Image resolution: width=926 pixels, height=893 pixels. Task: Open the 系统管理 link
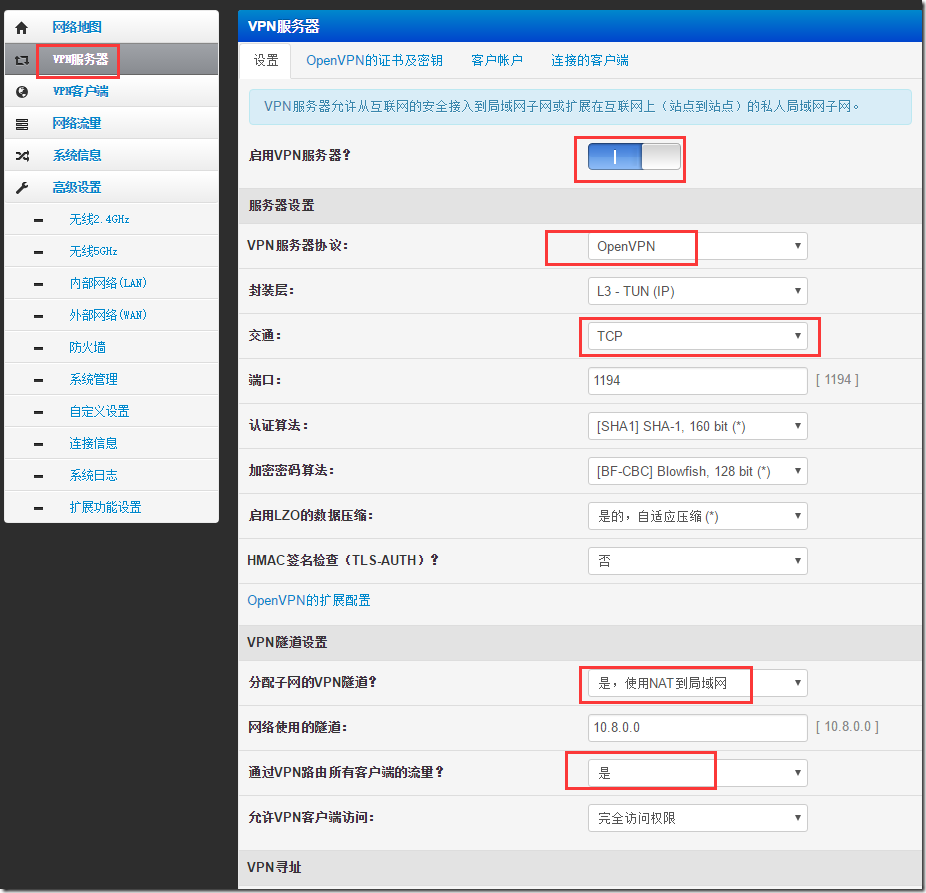(93, 379)
